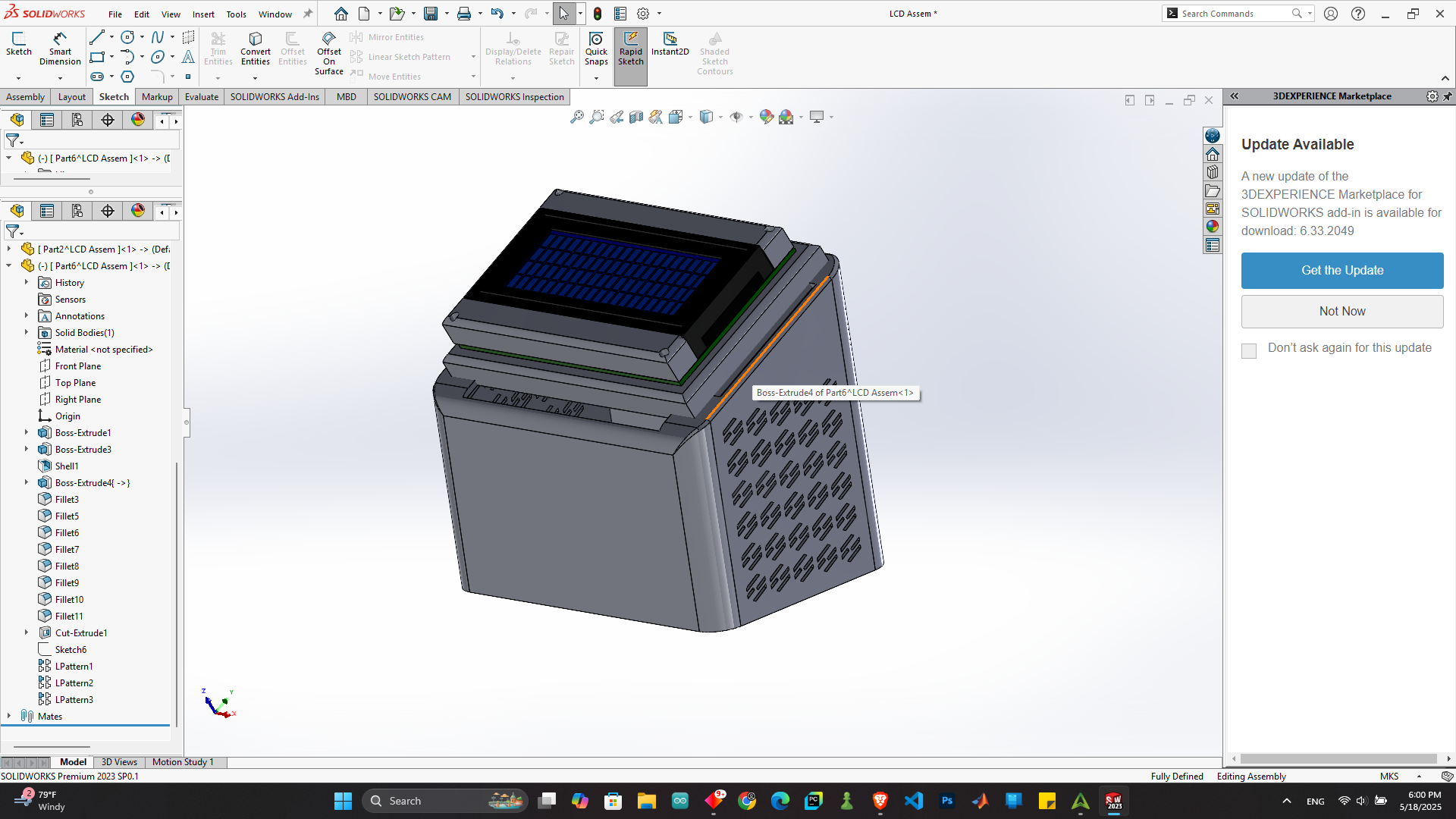
Task: Switch to the Evaluate tab
Action: pyautogui.click(x=201, y=97)
